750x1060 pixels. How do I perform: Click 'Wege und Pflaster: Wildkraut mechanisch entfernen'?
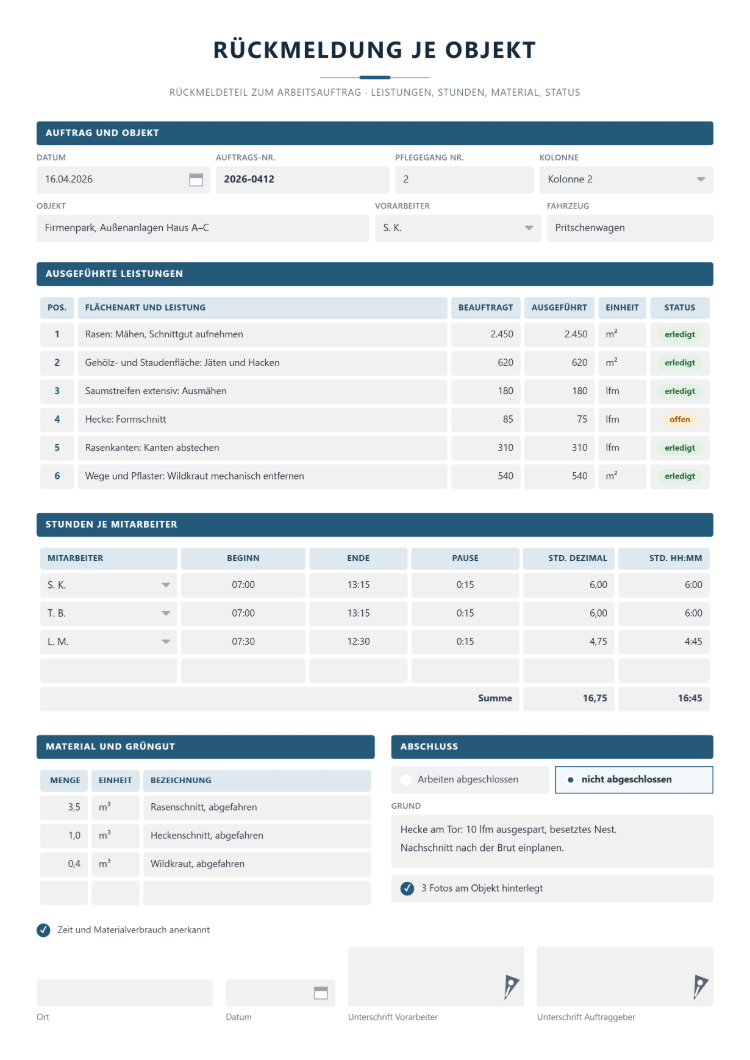[262, 477]
